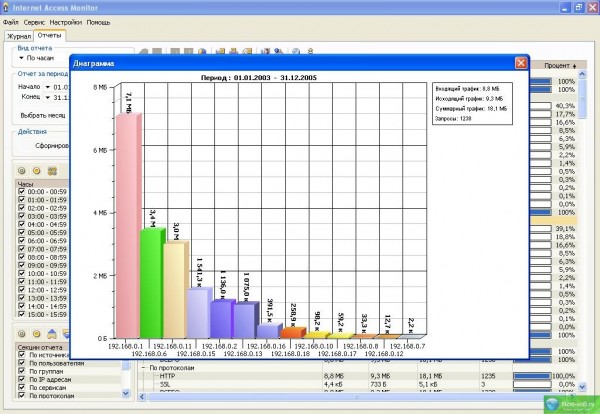Uncheck the По пользователям section checkbox
Image resolution: width=600 pixels, height=414 pixels.
click(21, 363)
